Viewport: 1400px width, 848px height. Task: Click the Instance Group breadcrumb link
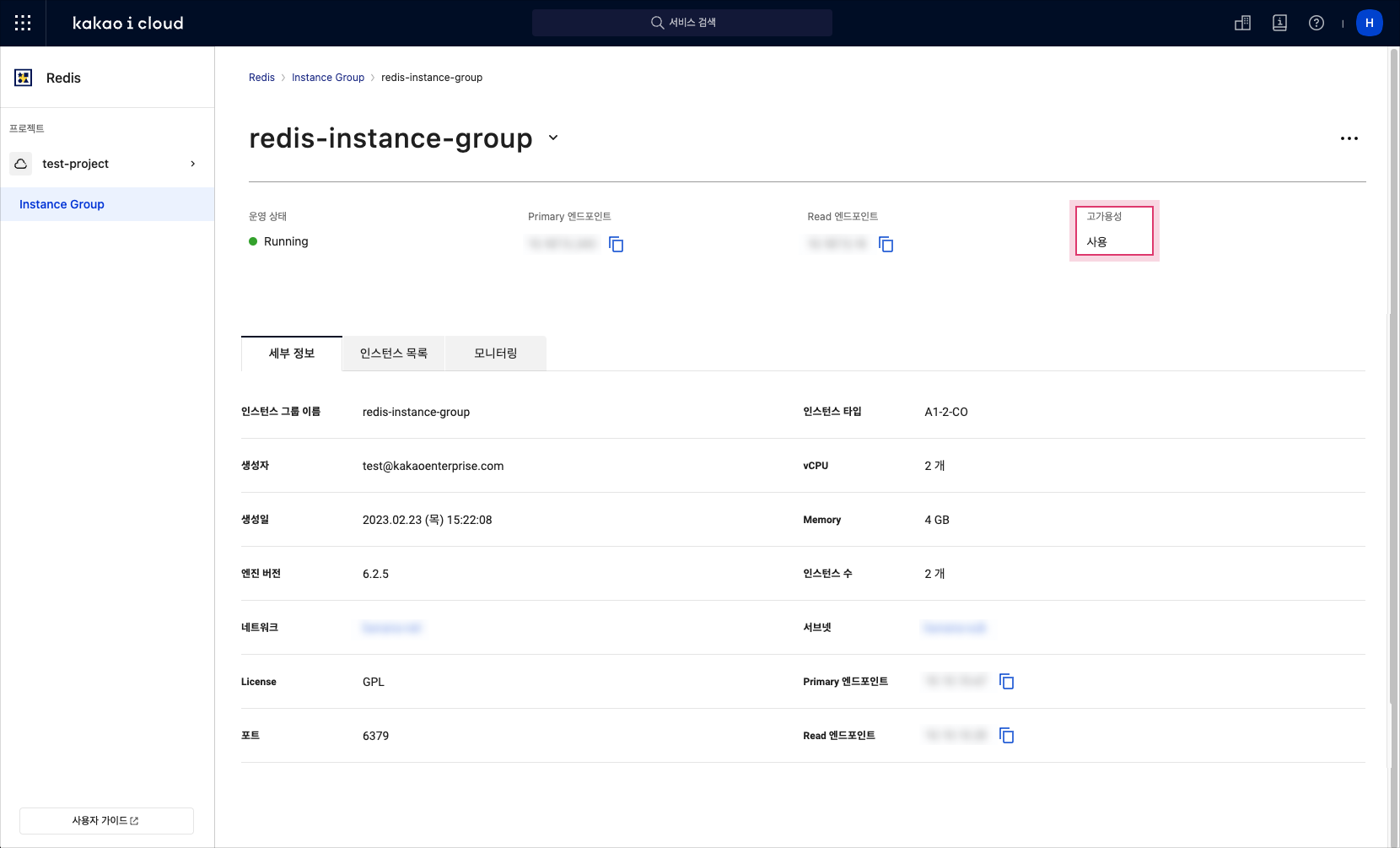pyautogui.click(x=328, y=78)
